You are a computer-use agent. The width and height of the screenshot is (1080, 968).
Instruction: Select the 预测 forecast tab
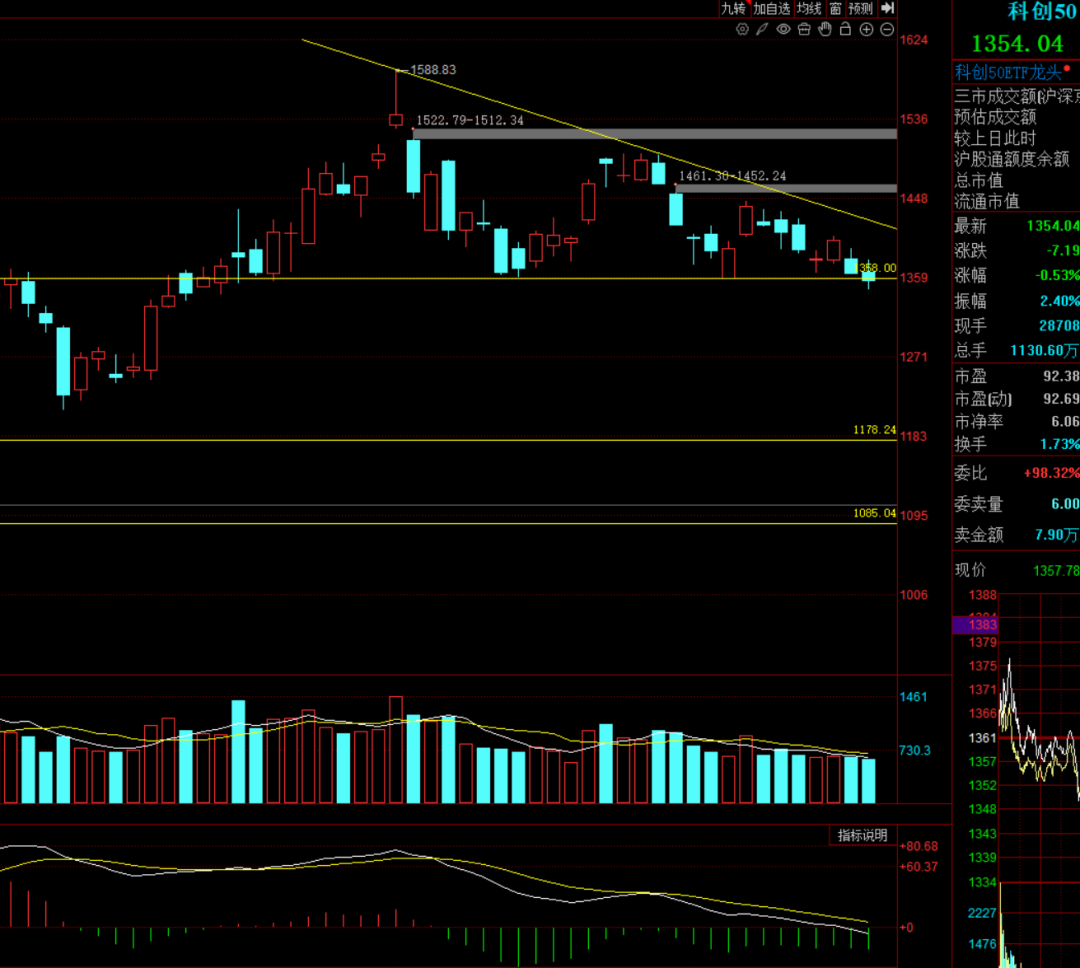(861, 8)
